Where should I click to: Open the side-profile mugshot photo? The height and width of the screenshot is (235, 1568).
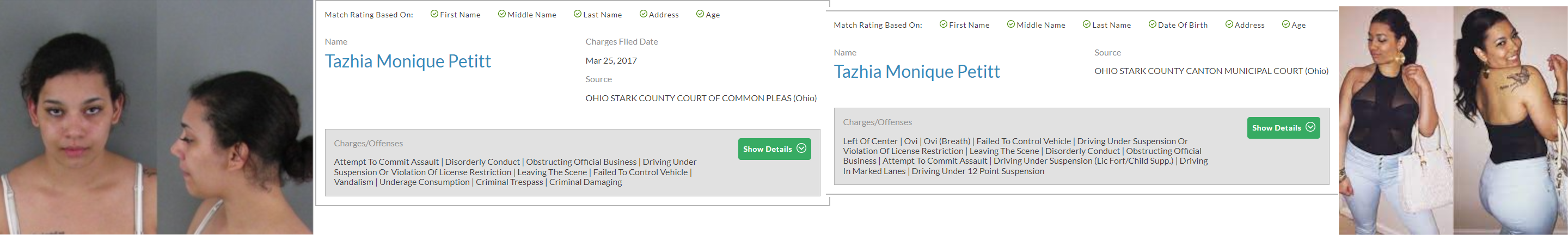click(235, 117)
